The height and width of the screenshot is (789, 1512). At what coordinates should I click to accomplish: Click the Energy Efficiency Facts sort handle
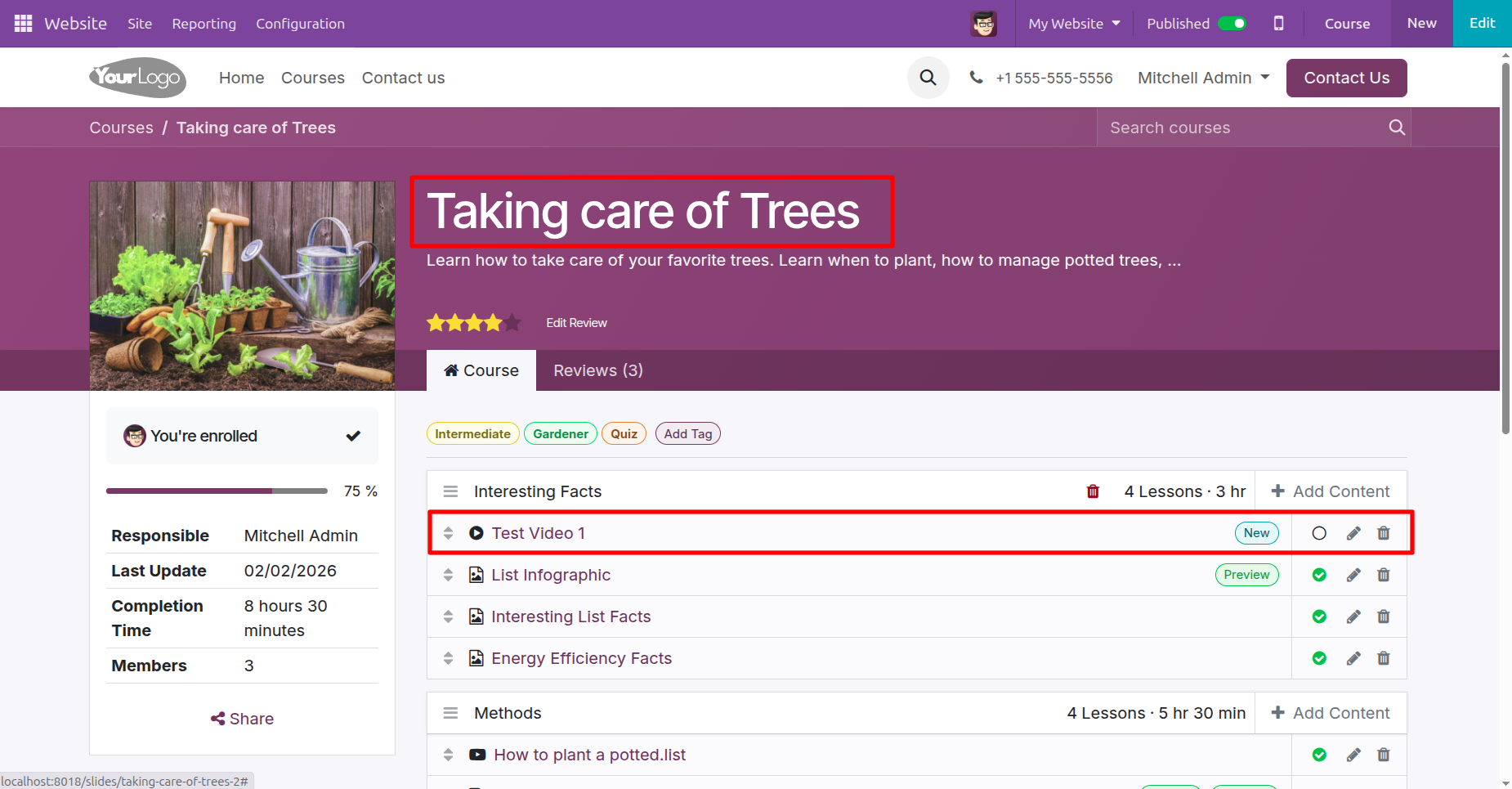(x=448, y=658)
